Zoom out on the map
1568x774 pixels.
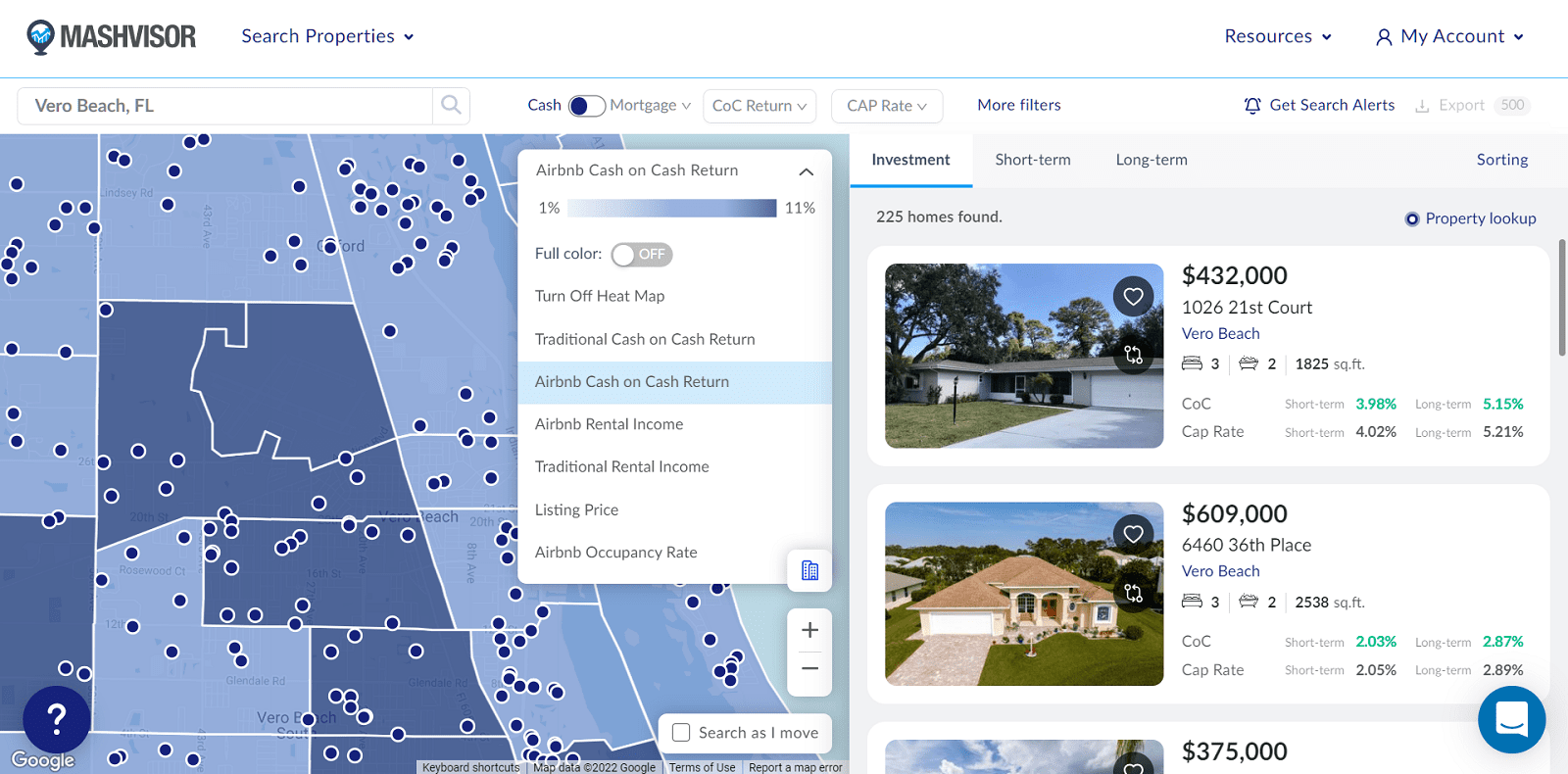coord(809,669)
